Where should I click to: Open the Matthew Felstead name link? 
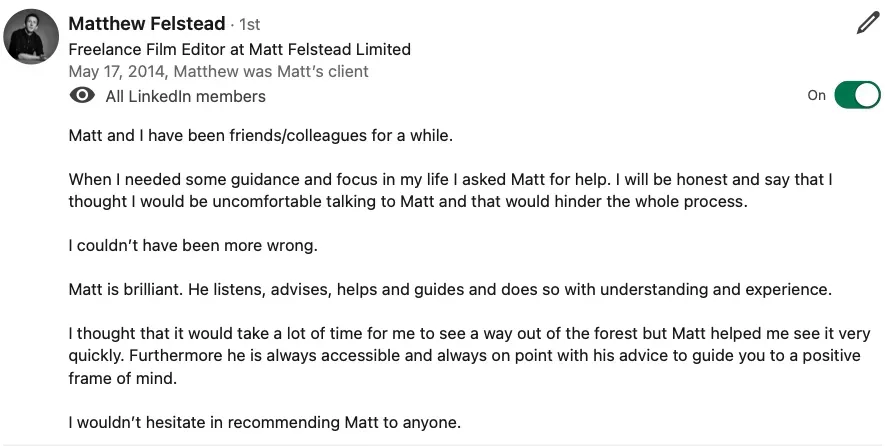click(147, 24)
